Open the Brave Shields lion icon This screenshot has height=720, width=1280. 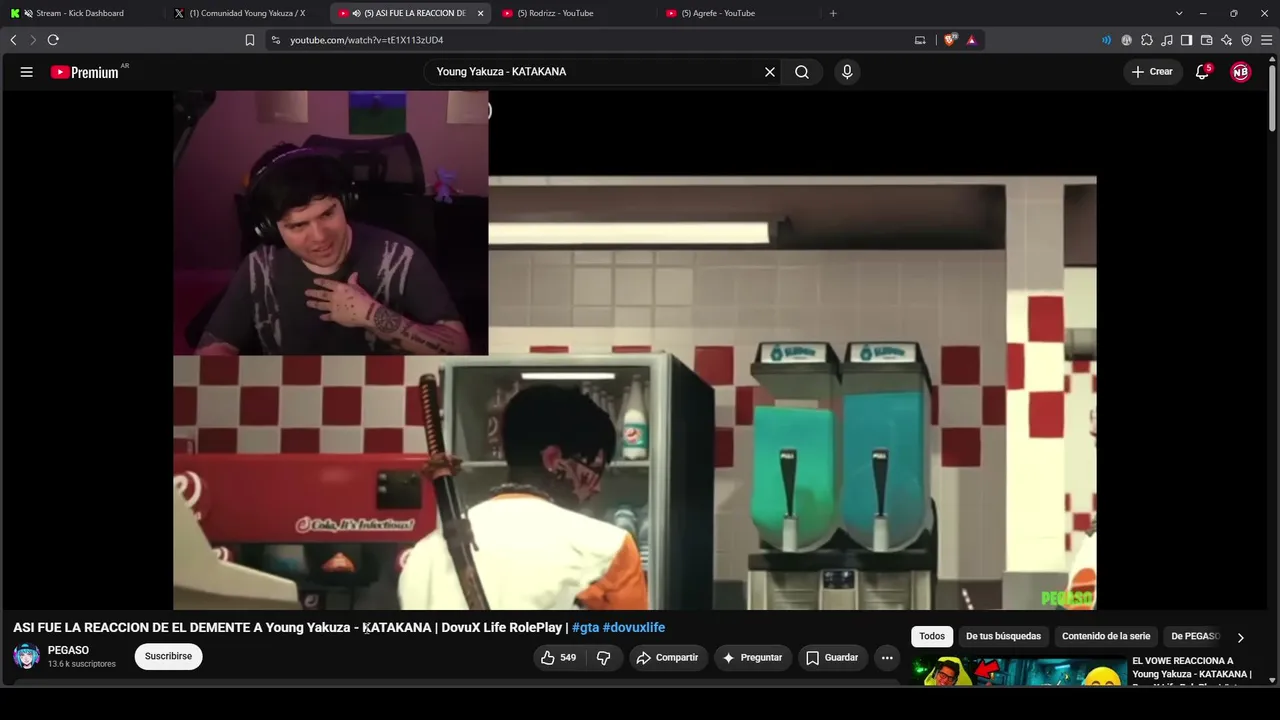point(950,40)
